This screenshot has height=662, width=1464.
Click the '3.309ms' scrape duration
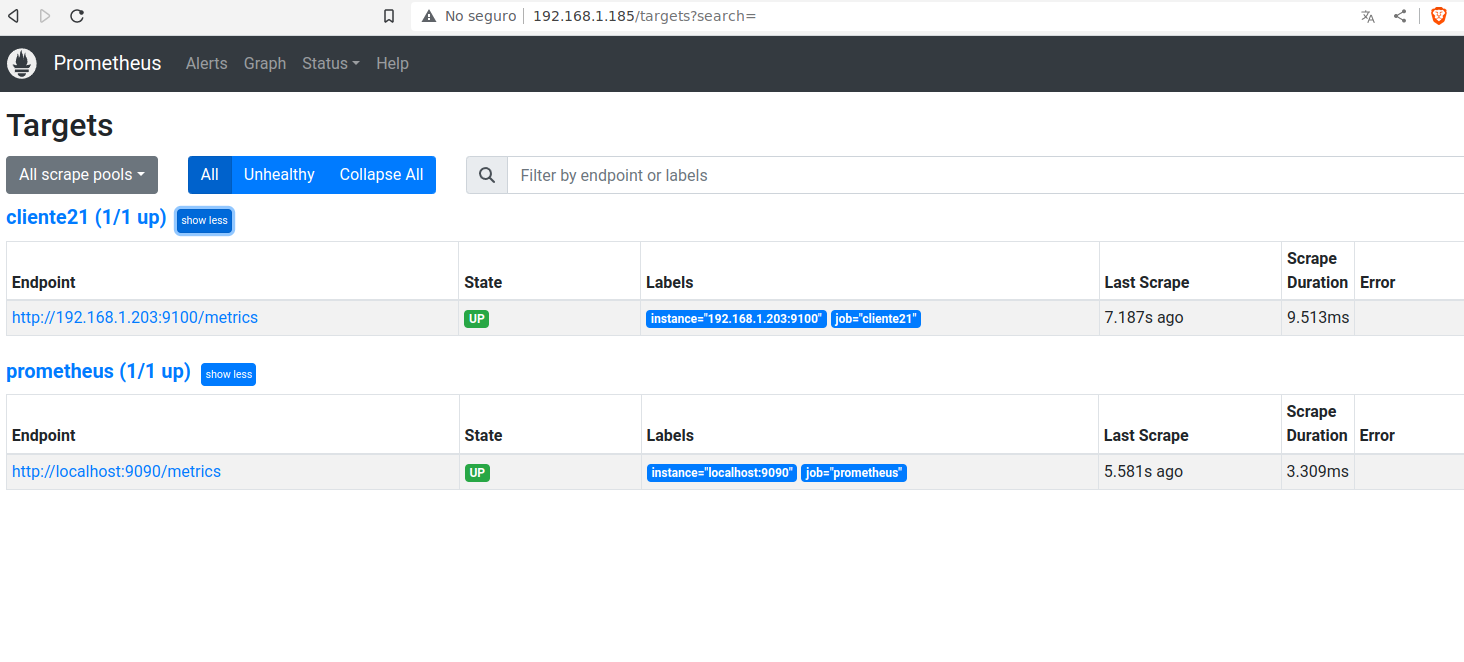(x=1318, y=472)
